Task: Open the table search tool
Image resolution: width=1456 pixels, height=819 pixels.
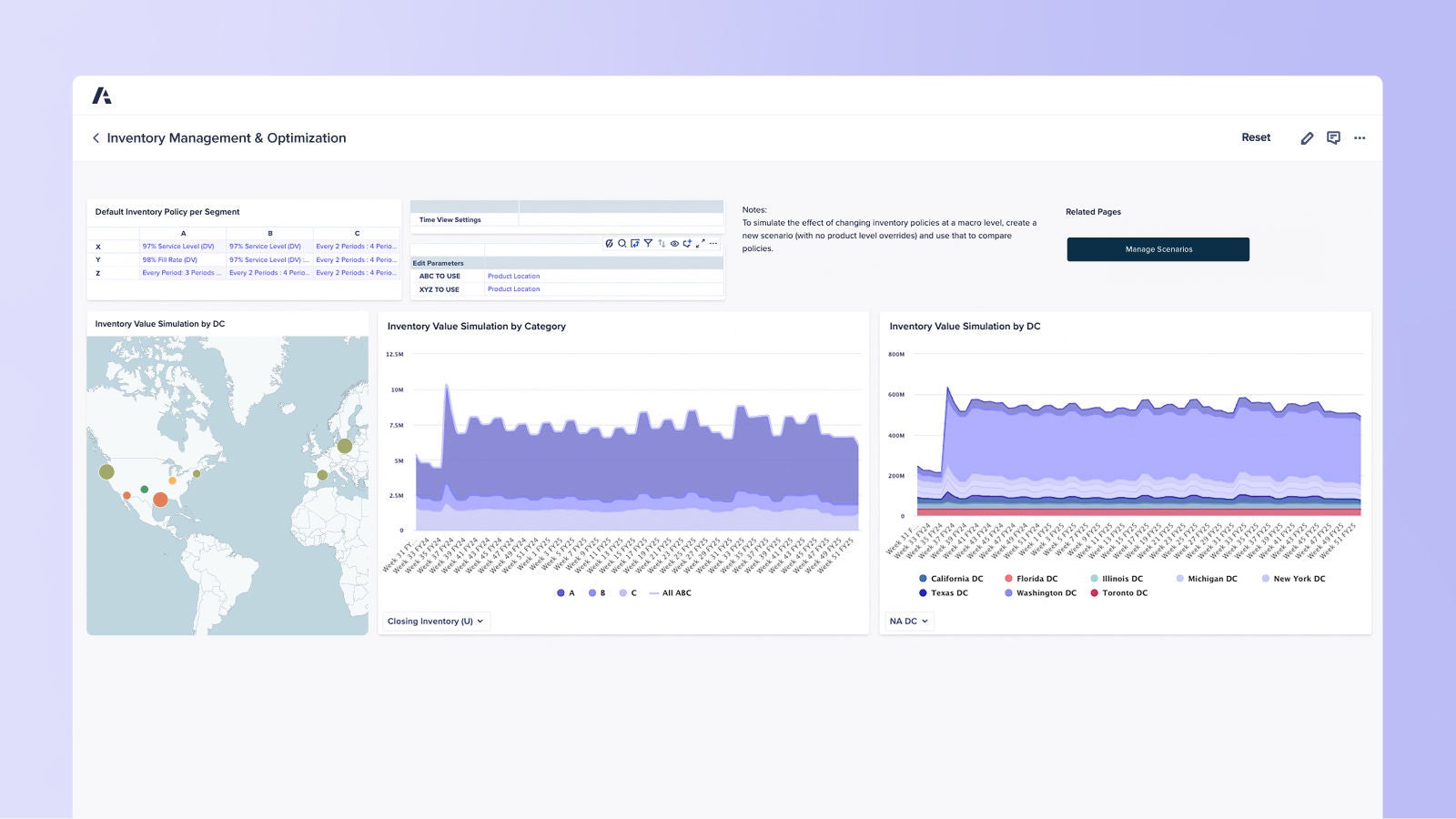Action: [622, 244]
